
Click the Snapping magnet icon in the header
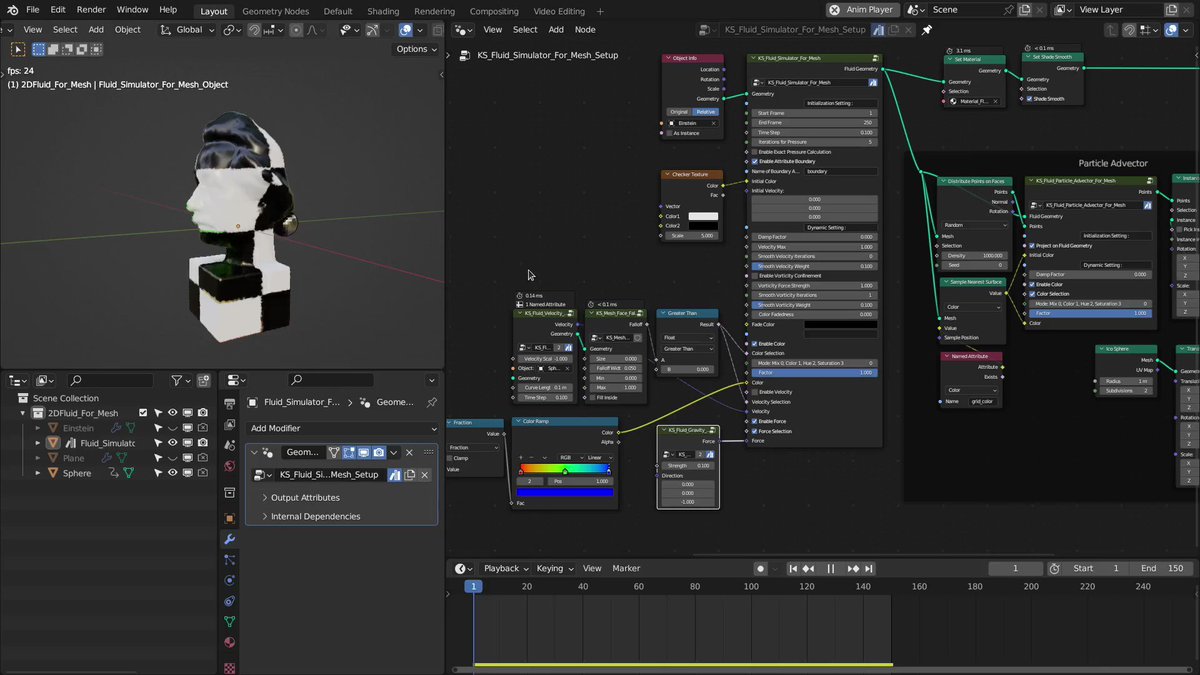[255, 30]
